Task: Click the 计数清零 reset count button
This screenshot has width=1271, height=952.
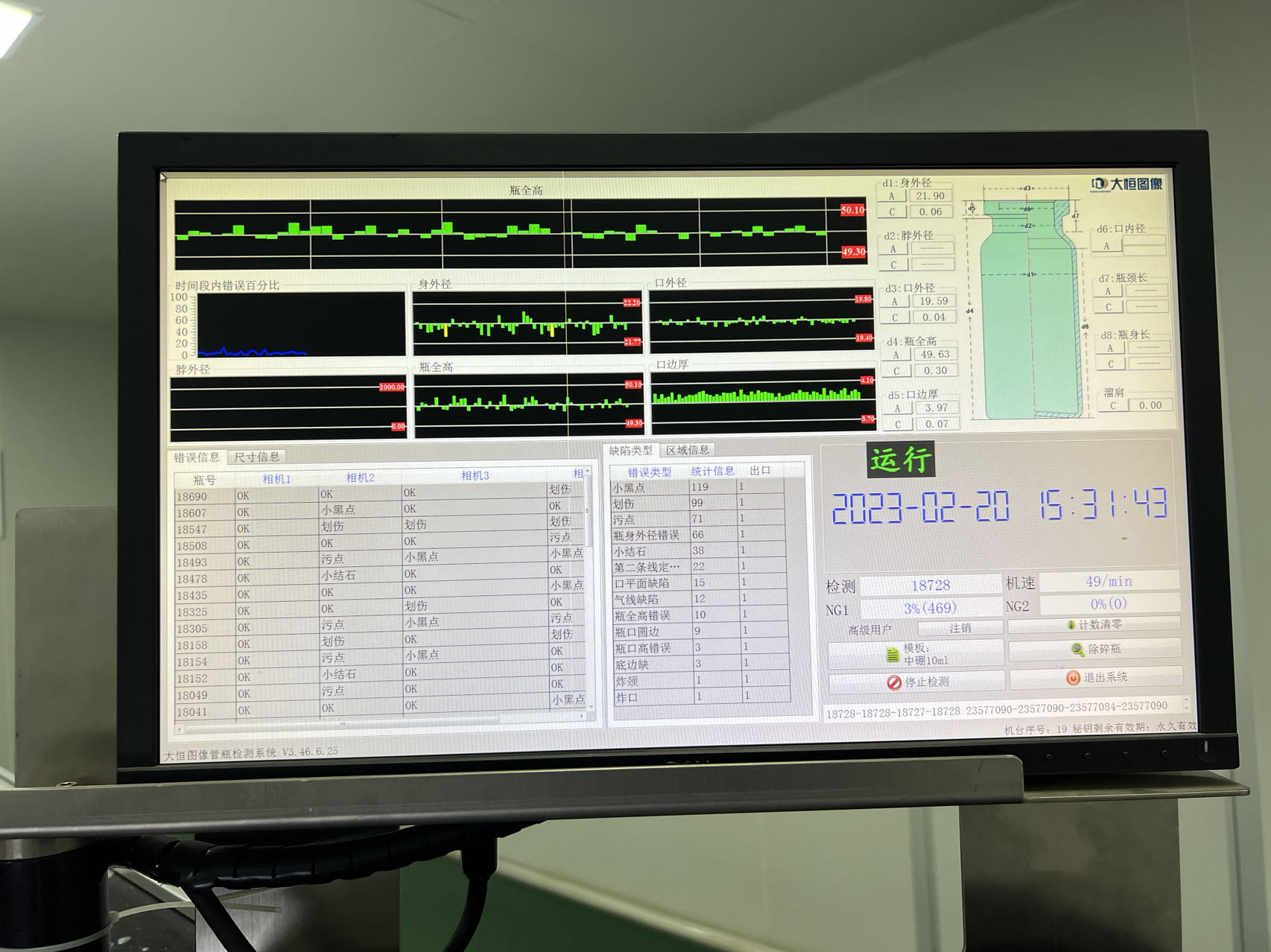Action: tap(1094, 625)
